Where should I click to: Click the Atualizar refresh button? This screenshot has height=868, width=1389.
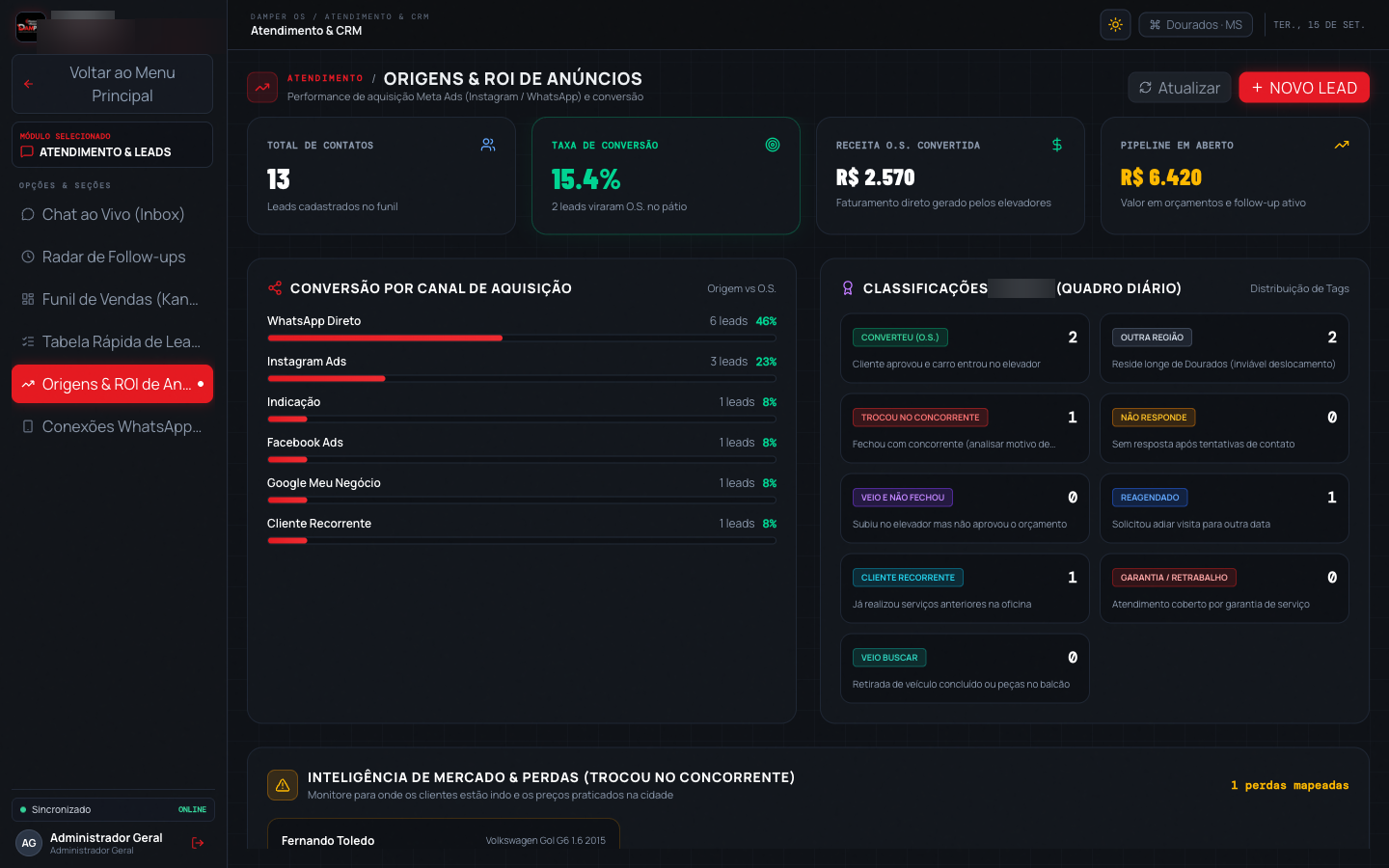coord(1179,88)
